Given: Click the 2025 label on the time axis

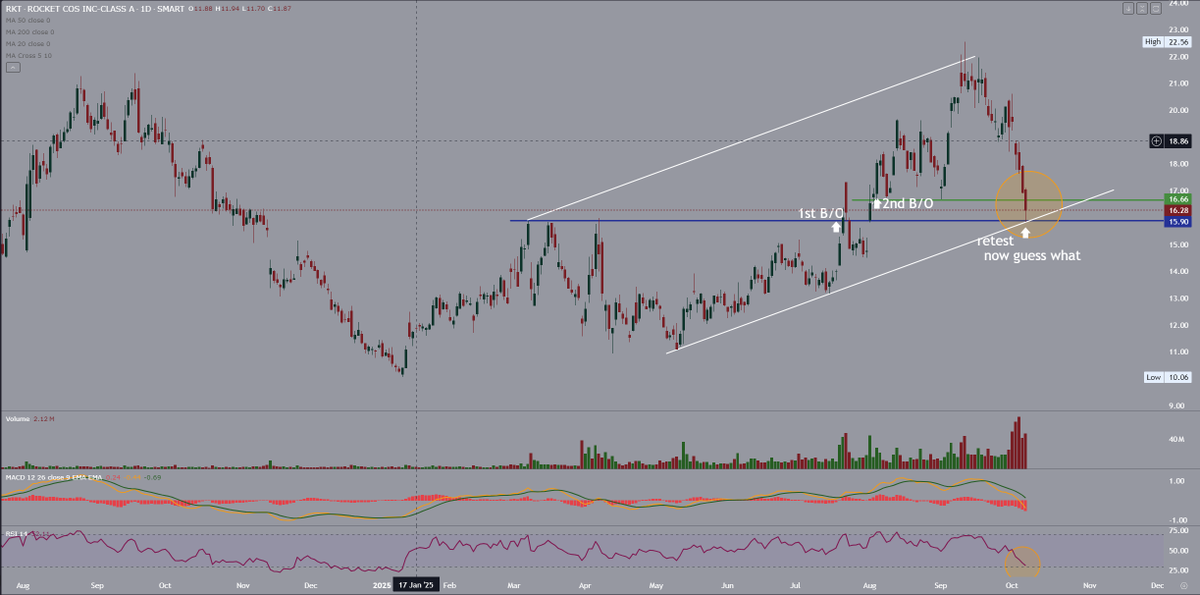Looking at the screenshot, I should 380,585.
